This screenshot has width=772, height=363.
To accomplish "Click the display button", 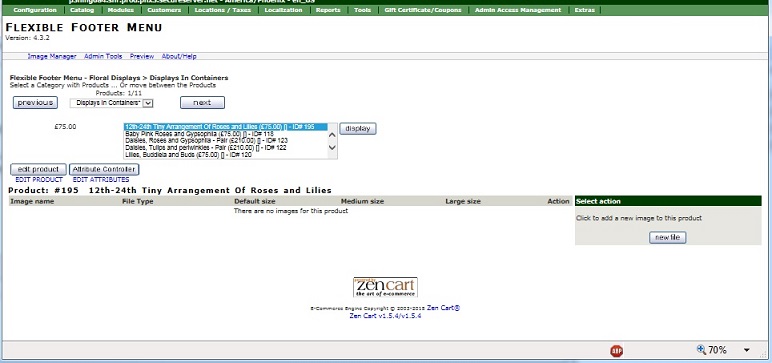I will pos(358,129).
